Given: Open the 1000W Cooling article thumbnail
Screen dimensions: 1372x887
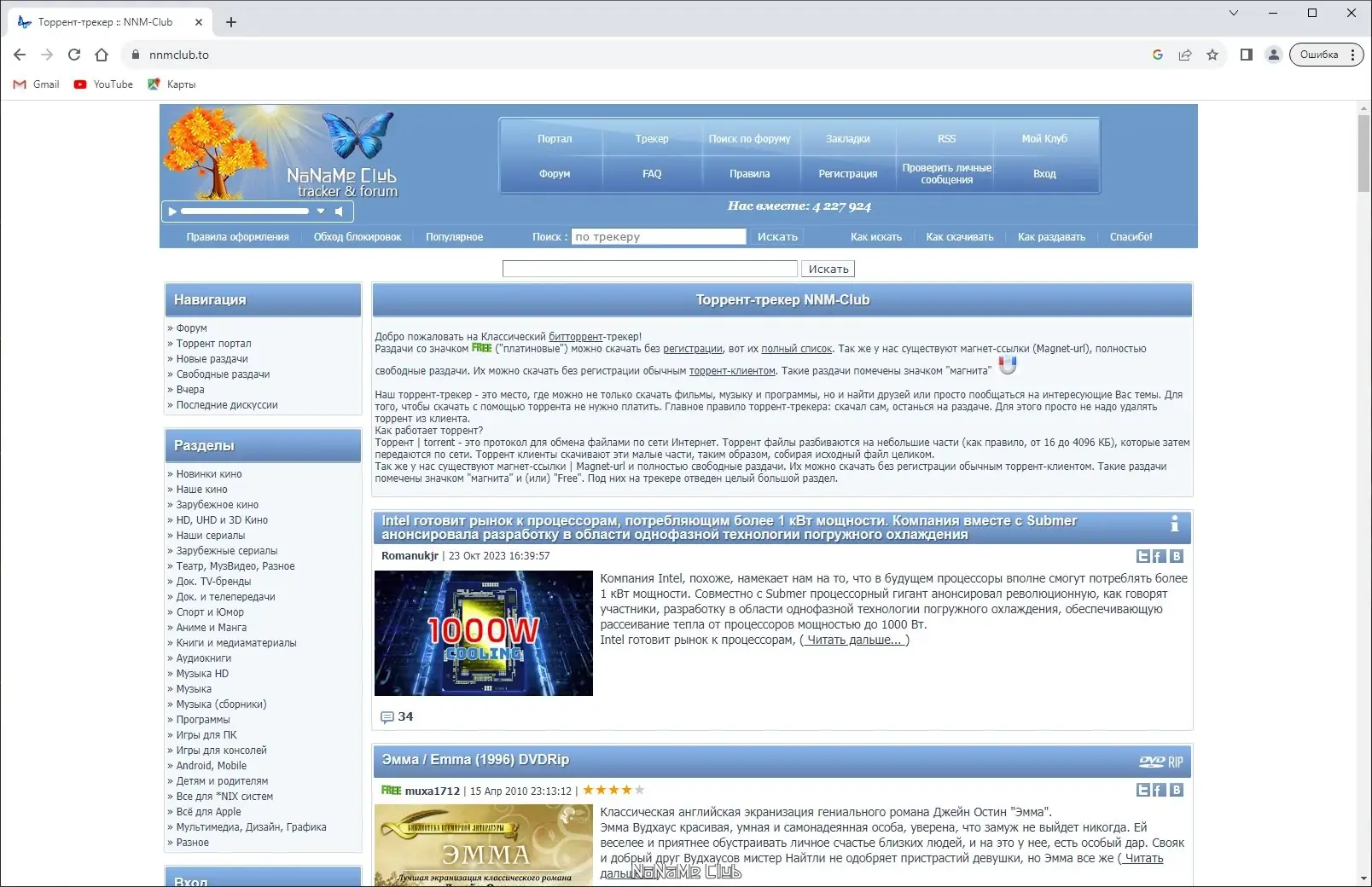Looking at the screenshot, I should pyautogui.click(x=484, y=634).
